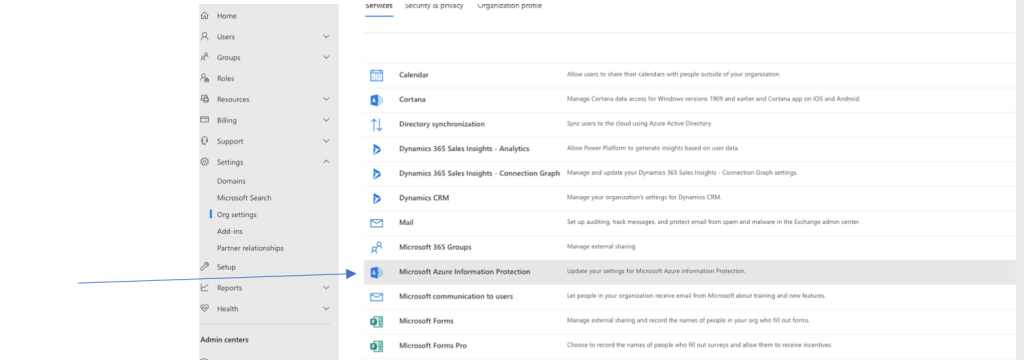1024x360 pixels.
Task: Open Microsoft Azure Information Protection
Action: [464, 272]
